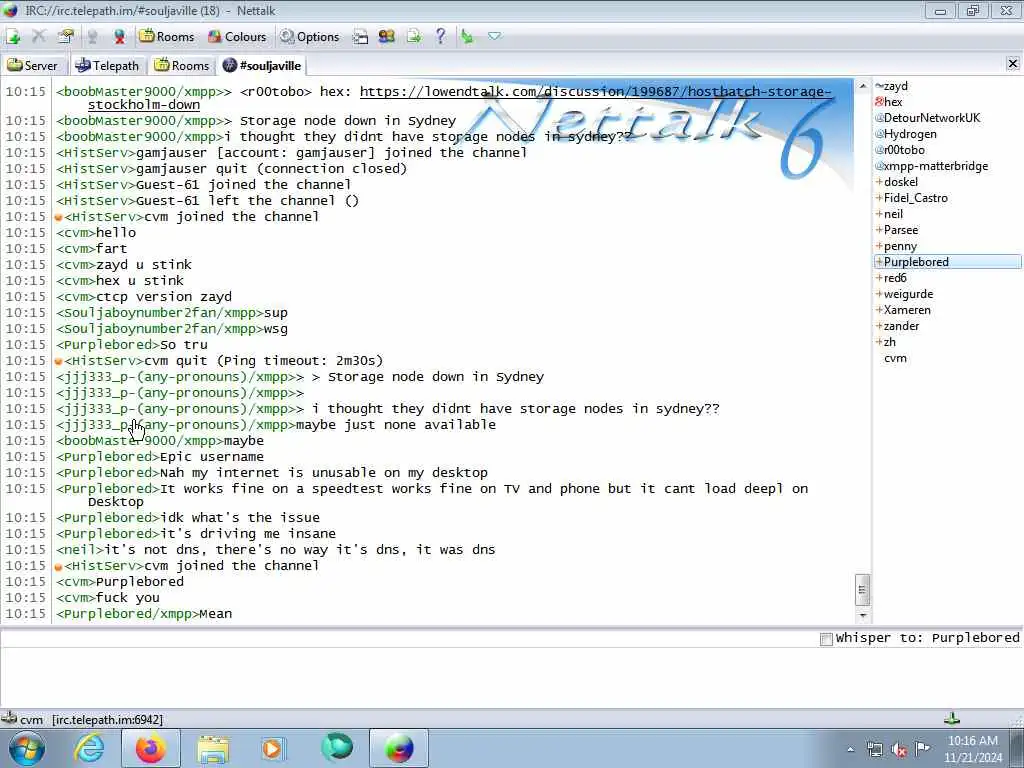The height and width of the screenshot is (768, 1024).
Task: Click the page with green arrow icon
Action: coord(413,37)
